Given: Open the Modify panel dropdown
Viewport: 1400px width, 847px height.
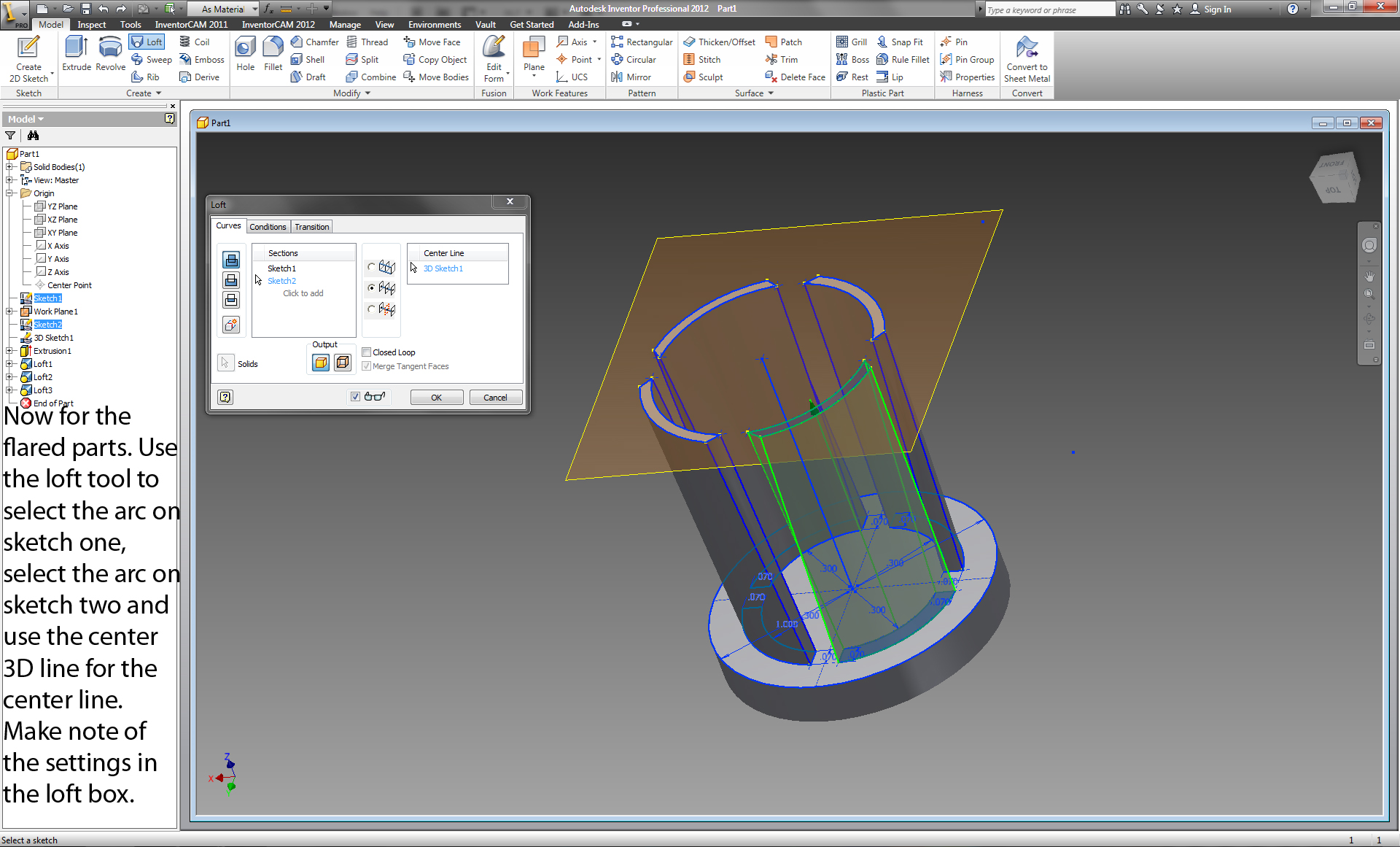Looking at the screenshot, I should coord(352,93).
